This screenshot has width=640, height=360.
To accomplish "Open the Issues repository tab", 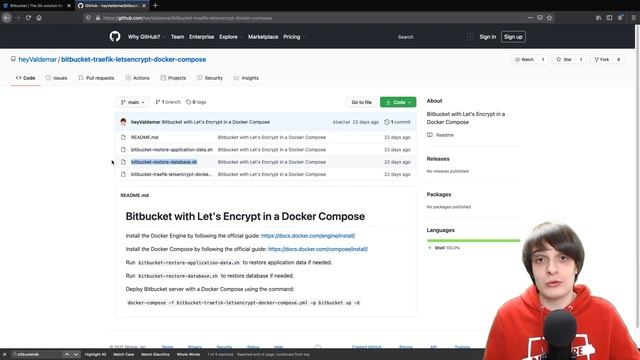I will click(56, 78).
